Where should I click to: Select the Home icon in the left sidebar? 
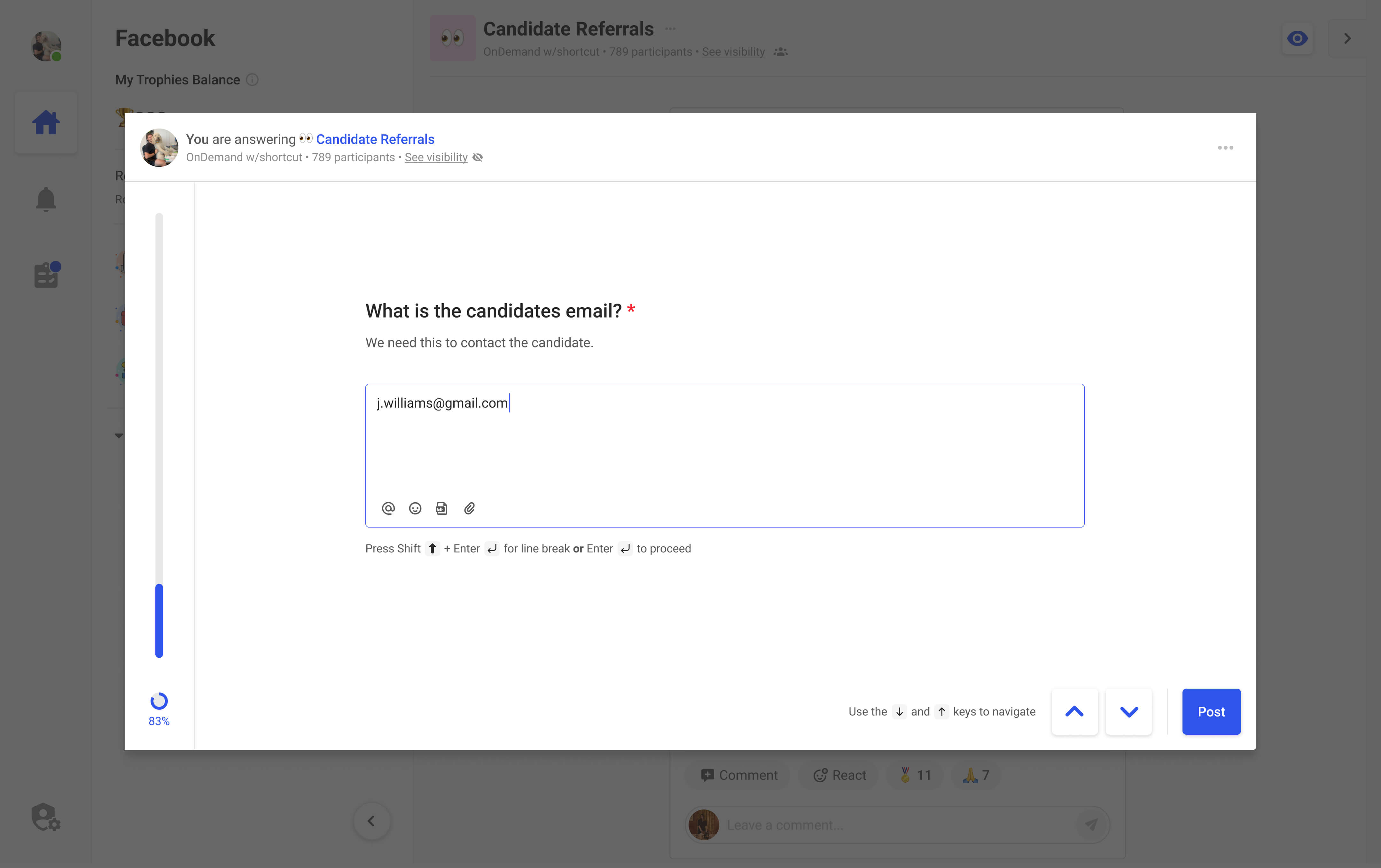coord(46,121)
